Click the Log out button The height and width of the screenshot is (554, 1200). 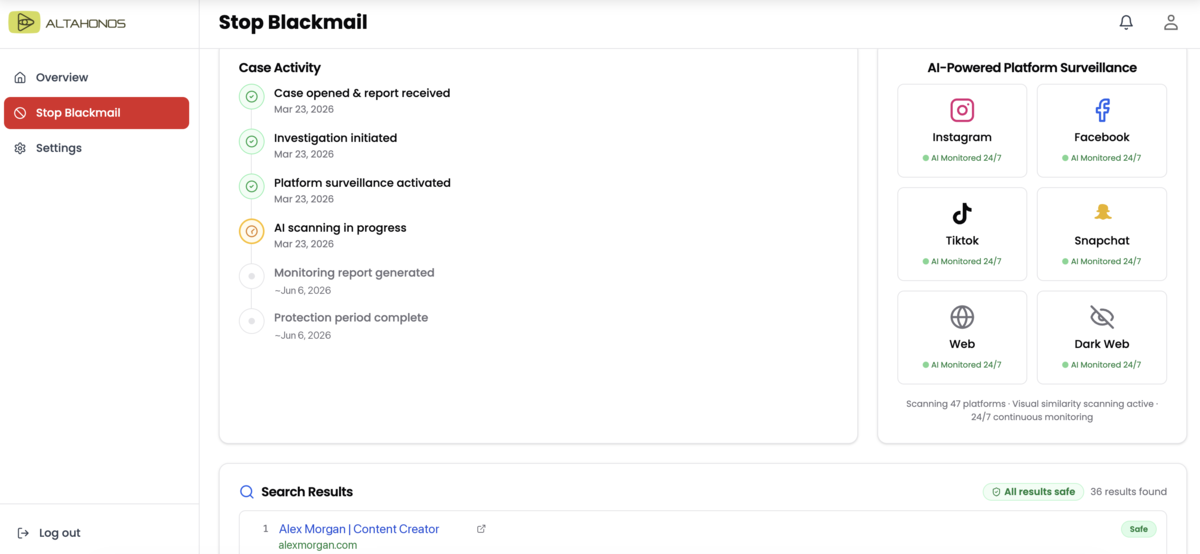[49, 533]
